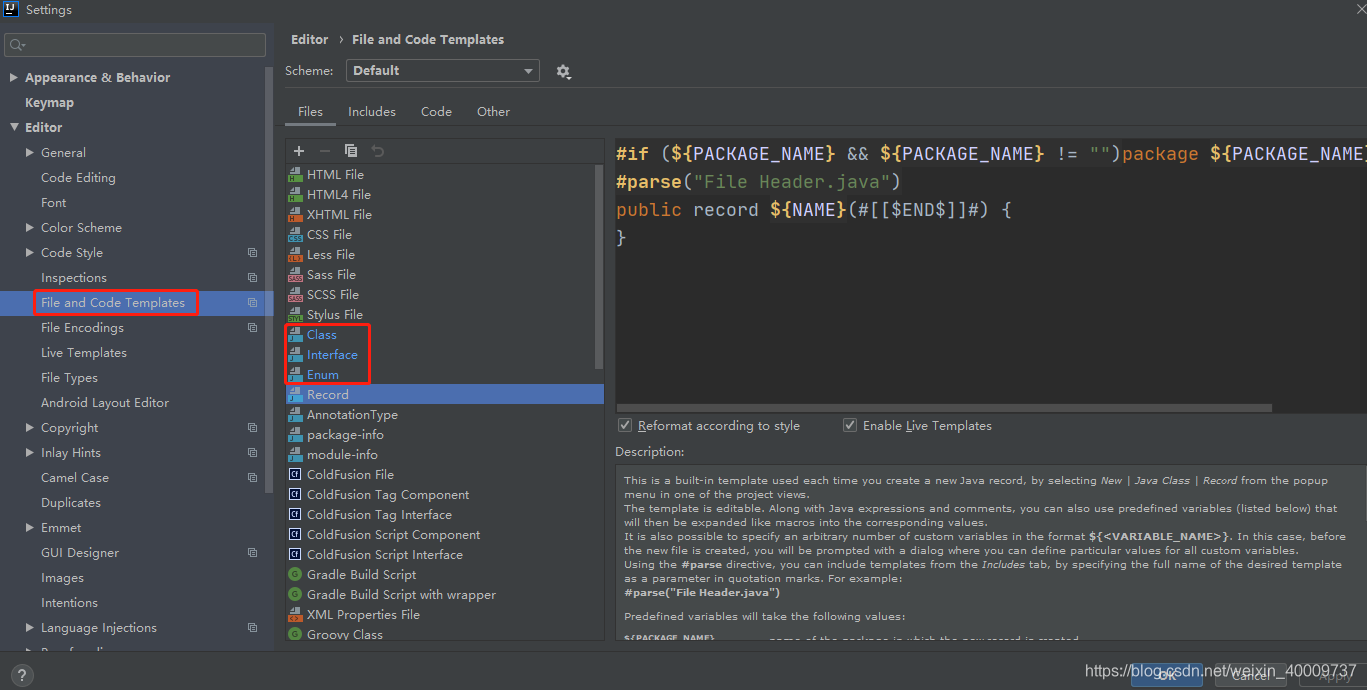Click the template list vertical scrollbar

pyautogui.click(x=599, y=267)
